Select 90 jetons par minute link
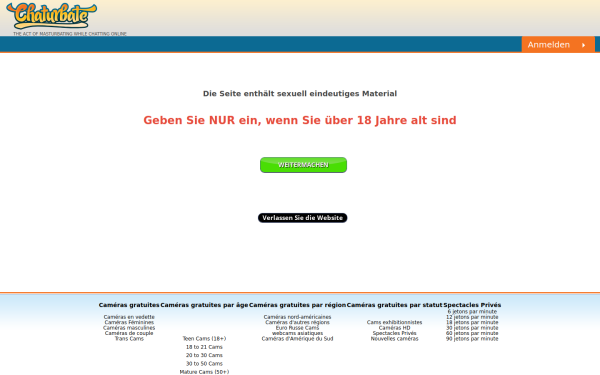 (x=472, y=338)
